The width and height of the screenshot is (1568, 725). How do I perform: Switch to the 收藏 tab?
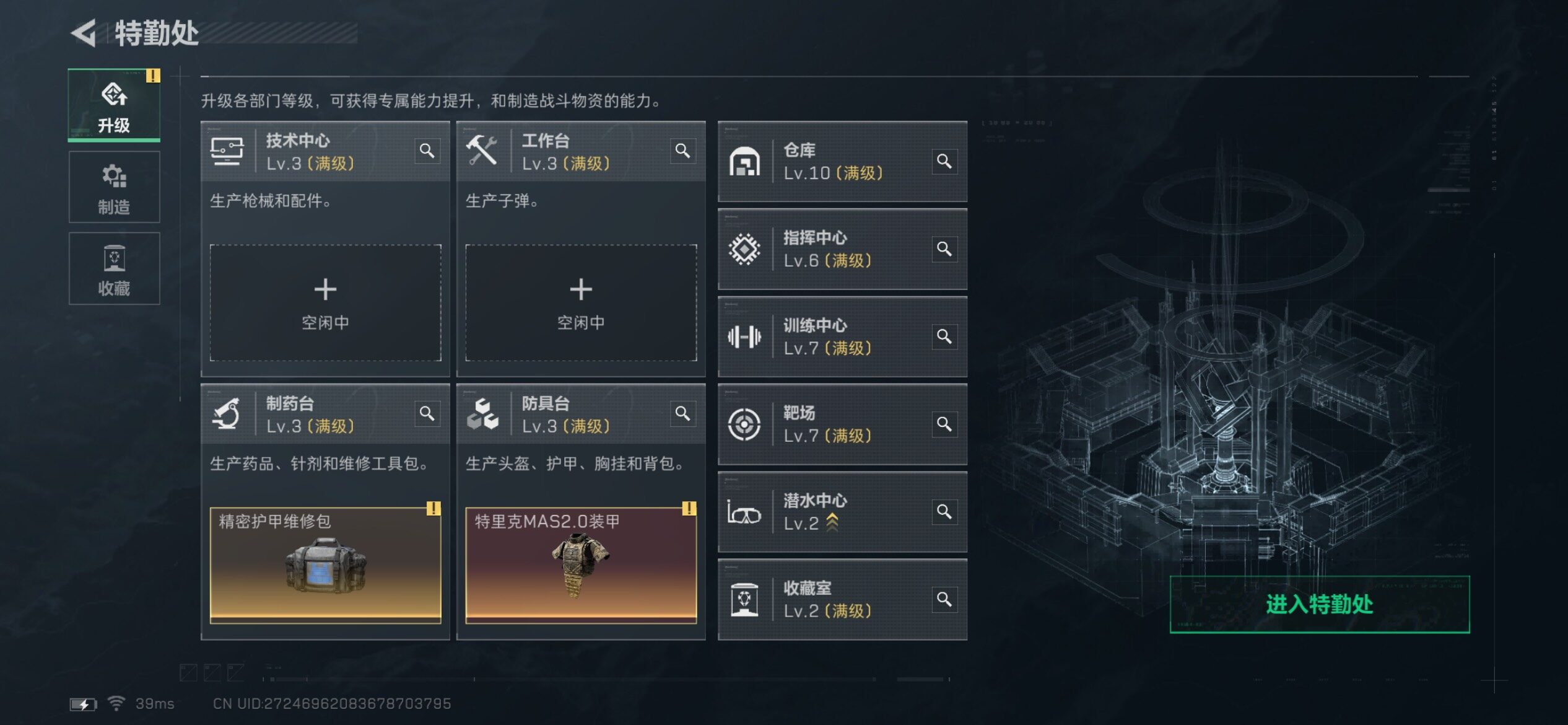114,268
